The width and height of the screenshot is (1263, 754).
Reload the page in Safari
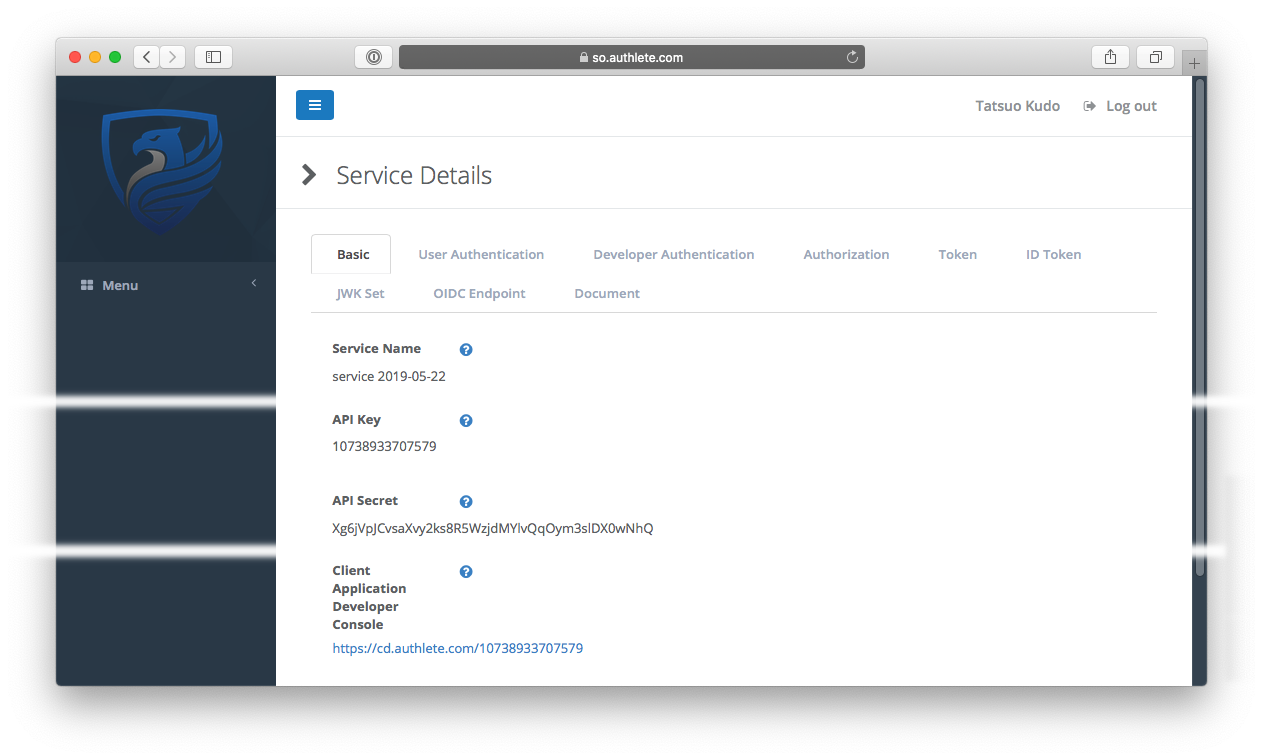click(x=852, y=57)
